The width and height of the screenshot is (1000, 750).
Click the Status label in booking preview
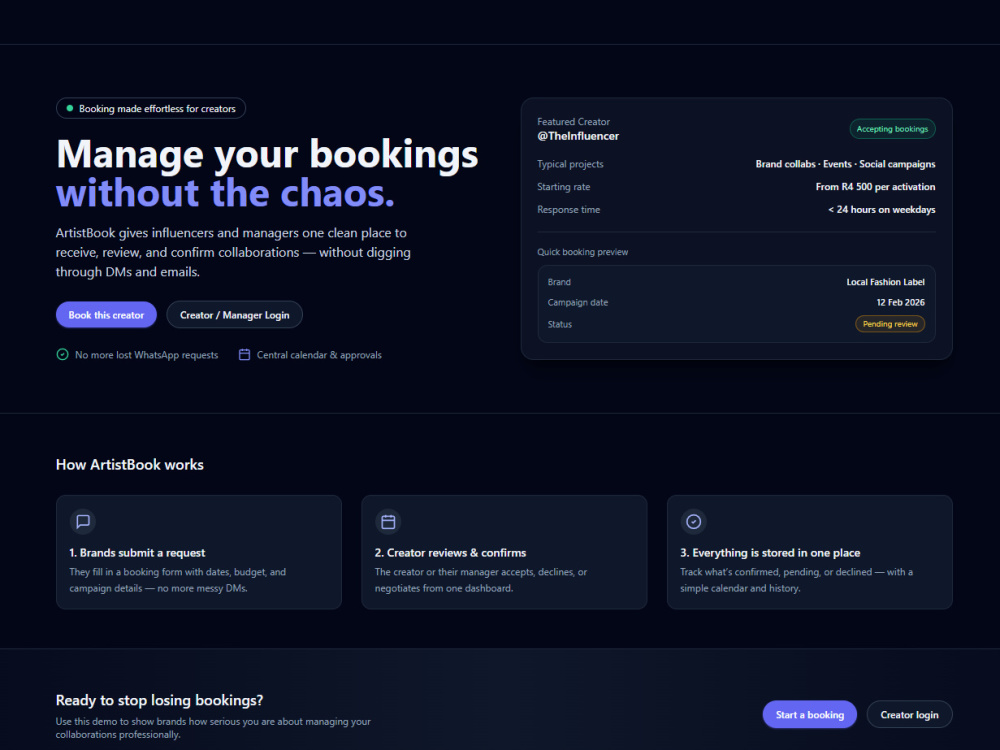coord(560,324)
